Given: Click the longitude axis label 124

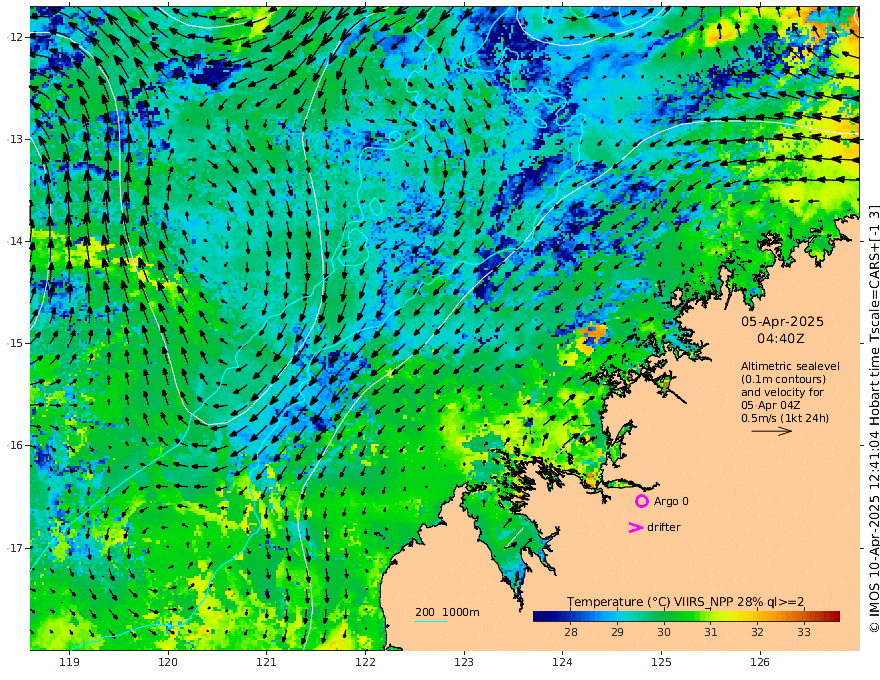Looking at the screenshot, I should point(562,663).
